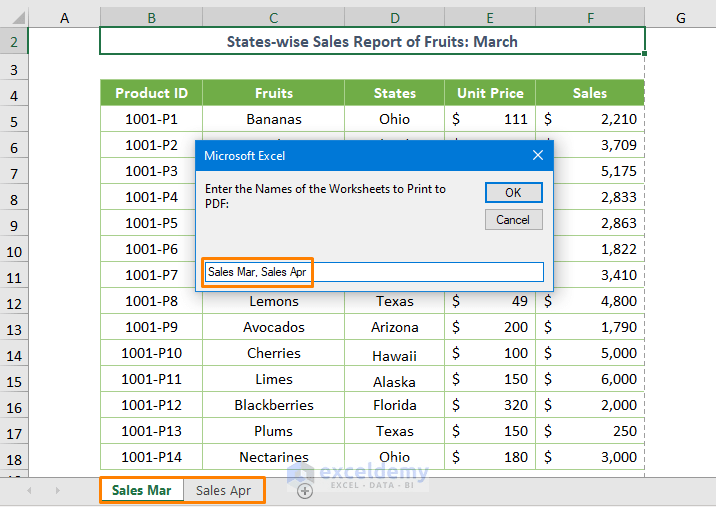Image resolution: width=716 pixels, height=507 pixels.
Task: Select column G header
Action: tap(680, 18)
